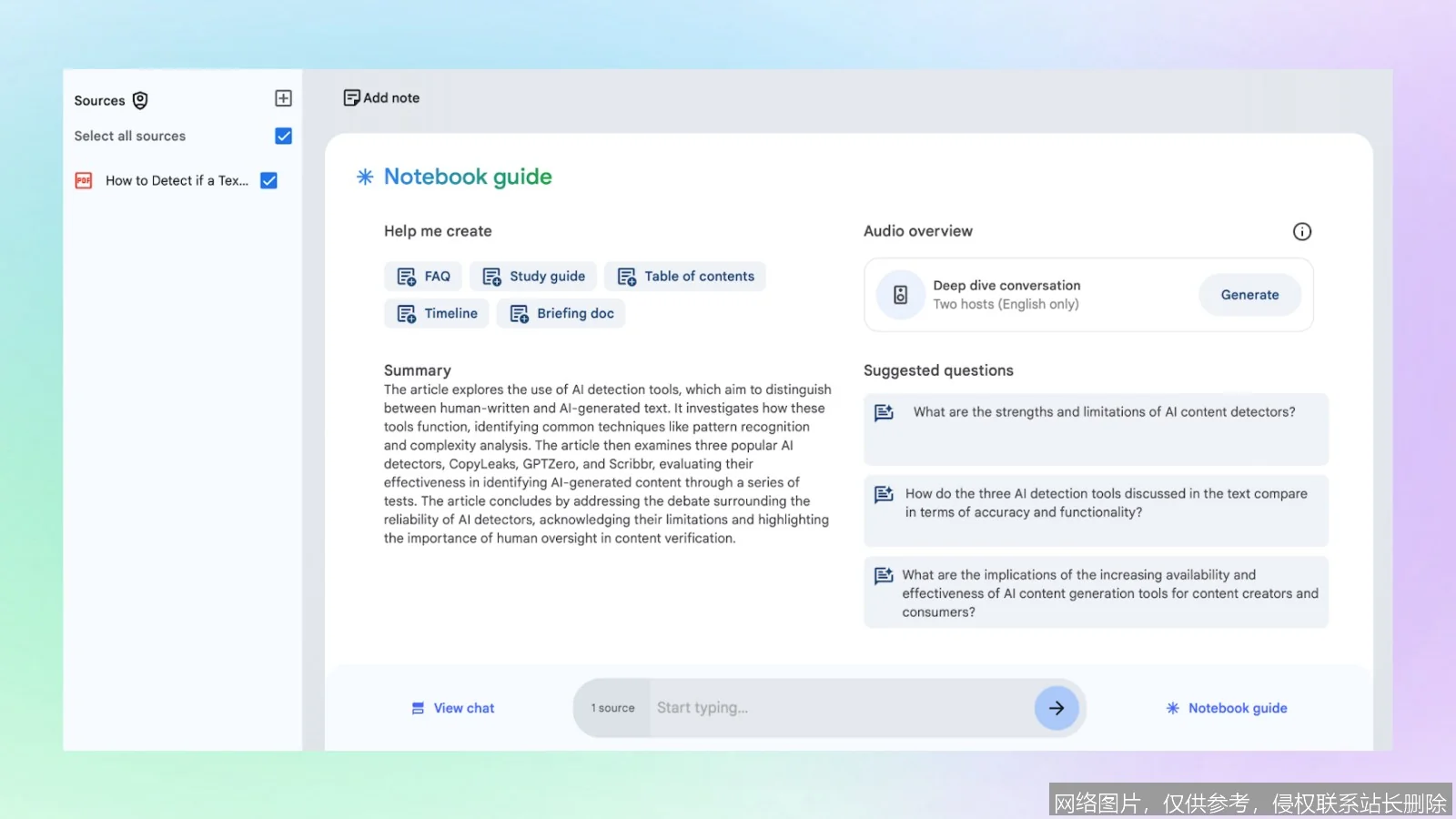The image size is (1456, 819).
Task: Click the speaker icon in Audio overview
Action: (899, 294)
